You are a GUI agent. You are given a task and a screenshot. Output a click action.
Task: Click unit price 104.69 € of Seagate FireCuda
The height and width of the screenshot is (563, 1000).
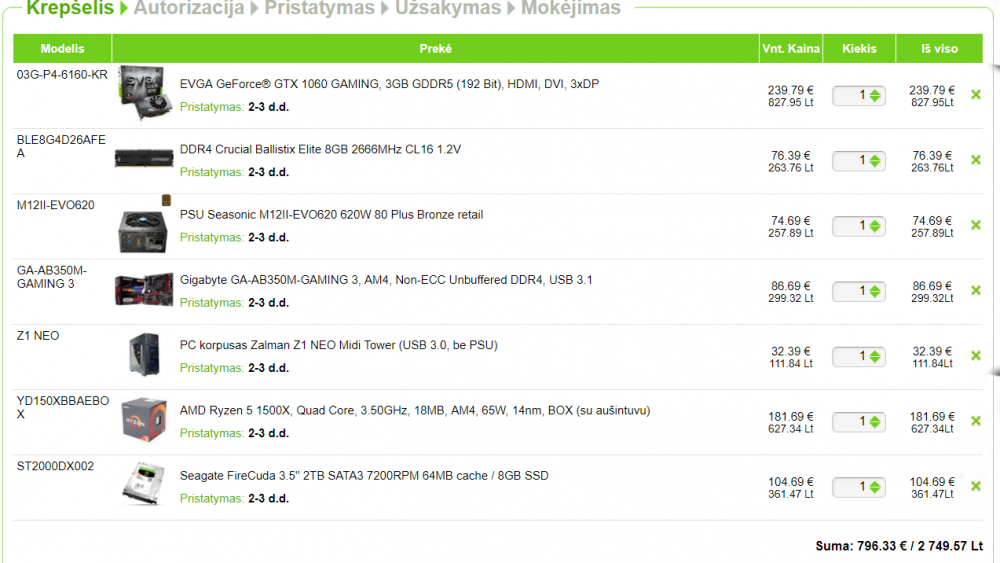coord(791,481)
